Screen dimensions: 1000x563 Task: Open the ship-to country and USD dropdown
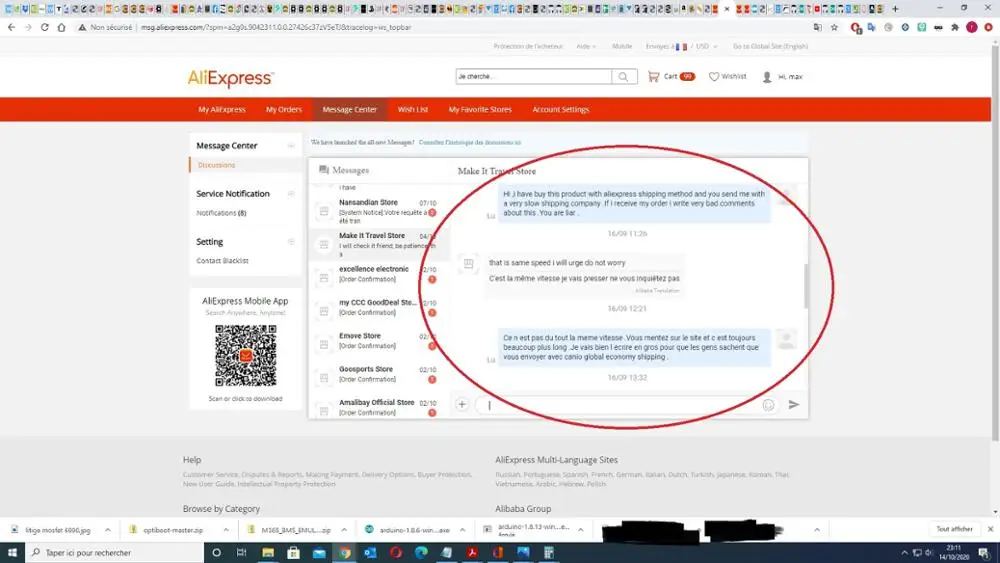click(681, 47)
